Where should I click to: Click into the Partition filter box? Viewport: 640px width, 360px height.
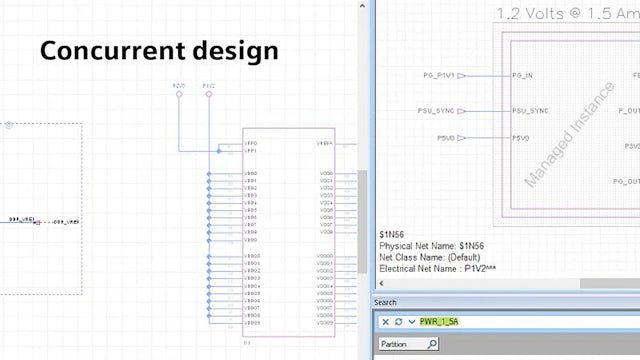(x=409, y=344)
